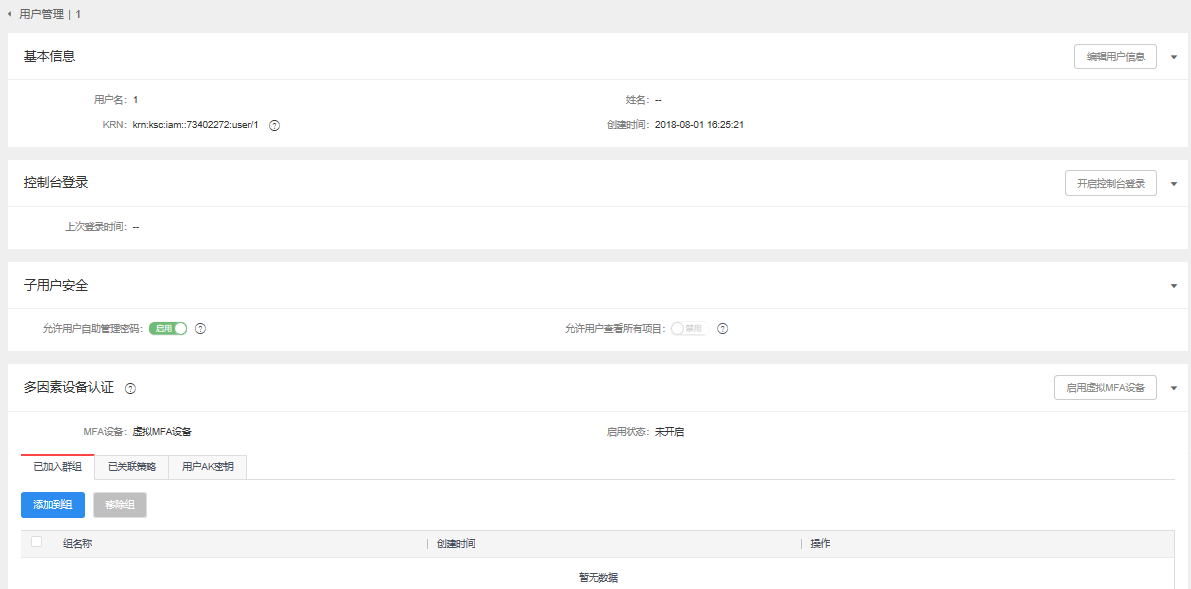
Task: Collapse the 多因素设备认证 section
Action: tap(1174, 388)
